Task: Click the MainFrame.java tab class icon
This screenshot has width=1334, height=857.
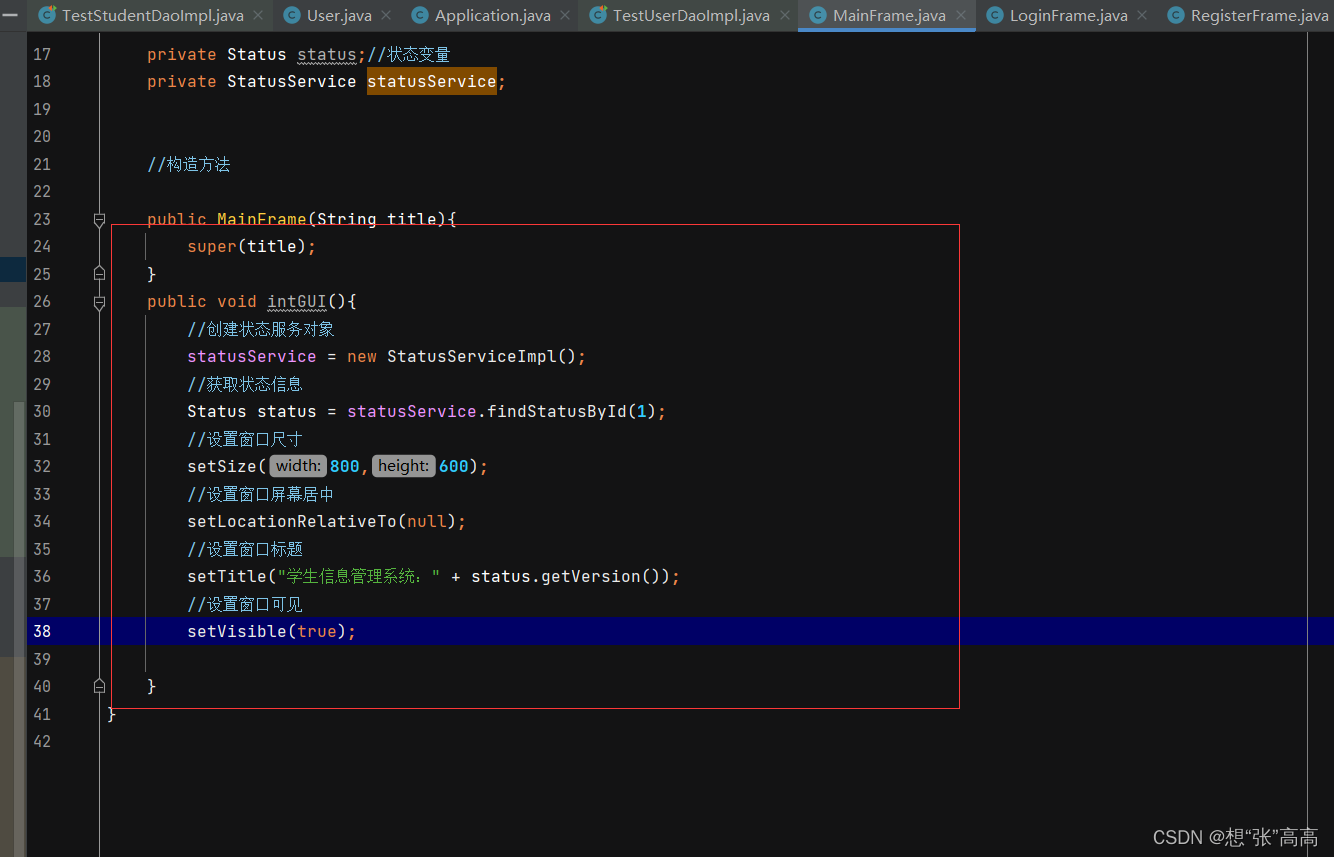Action: 818,15
